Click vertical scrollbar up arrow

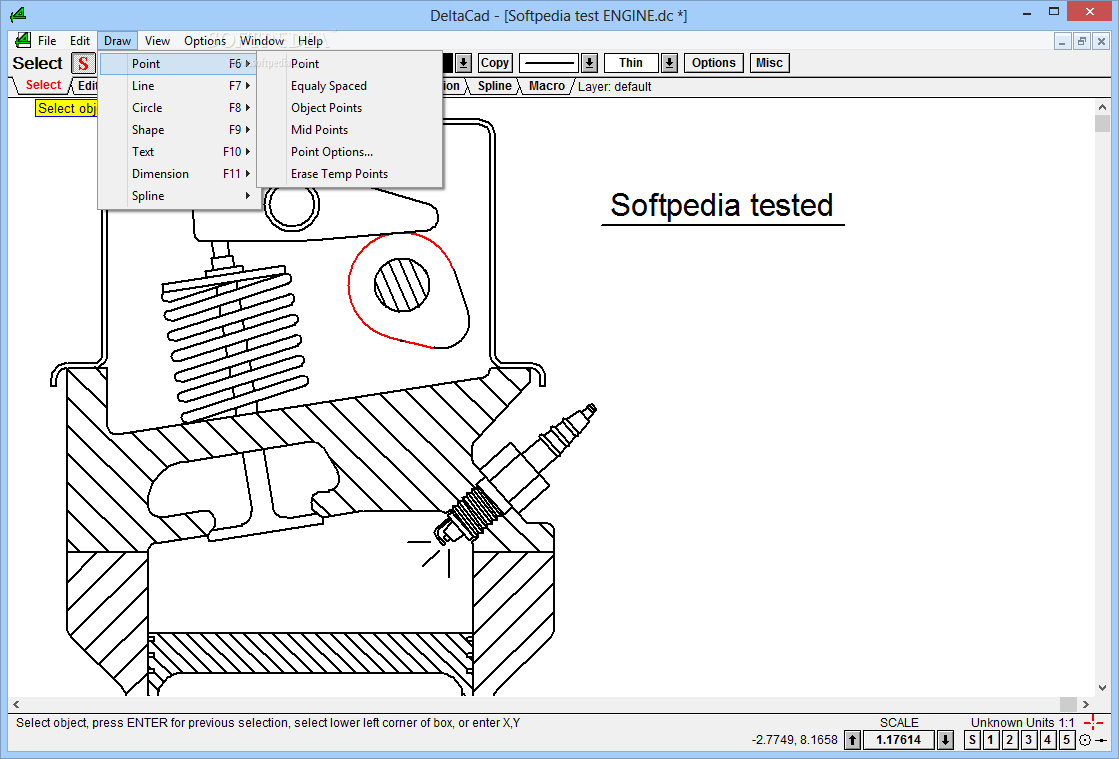tap(1102, 107)
